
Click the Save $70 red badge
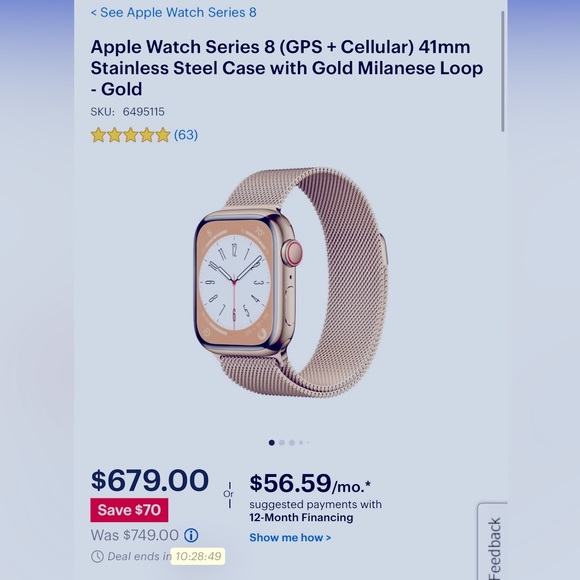coord(129,510)
